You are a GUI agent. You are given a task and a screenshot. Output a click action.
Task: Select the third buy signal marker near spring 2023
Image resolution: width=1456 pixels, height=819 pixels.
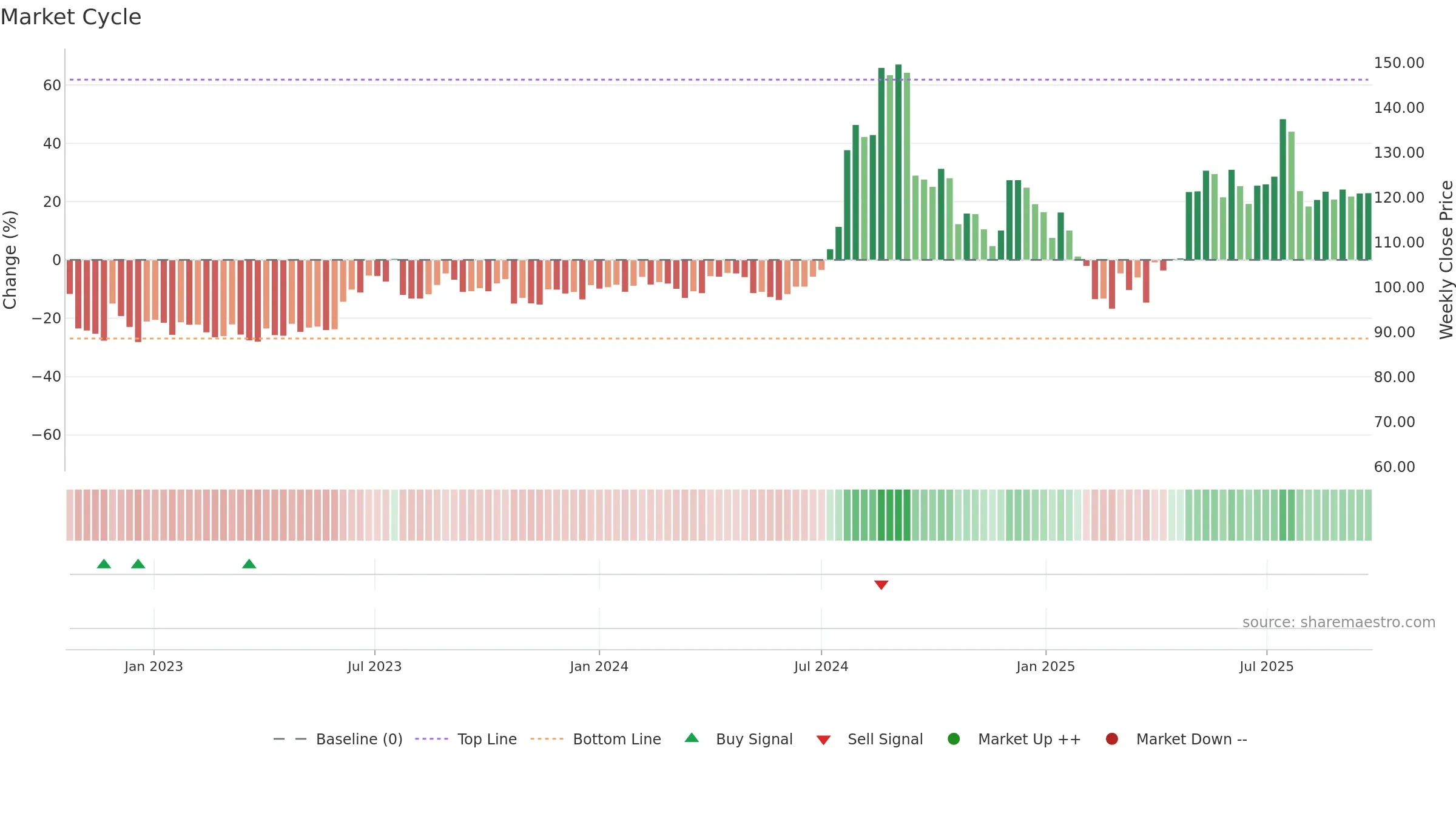click(x=249, y=564)
